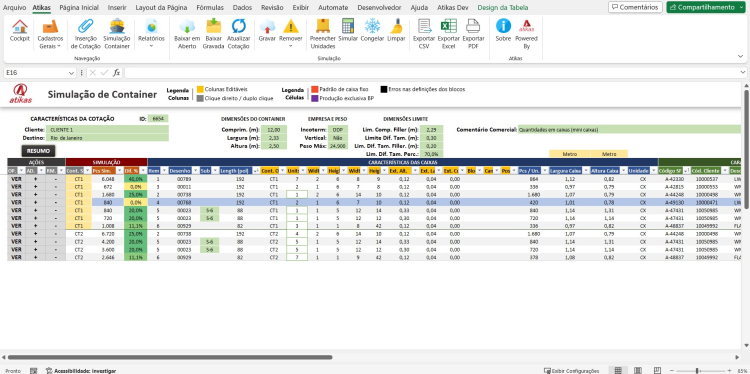Switch to the Desenvolvedor tab

click(379, 8)
